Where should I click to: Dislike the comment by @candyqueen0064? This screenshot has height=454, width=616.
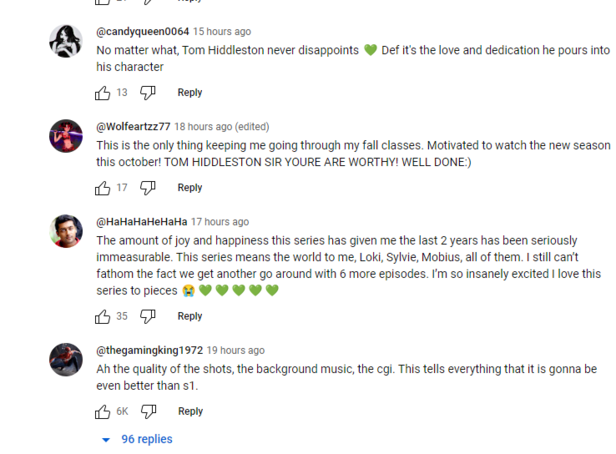(148, 93)
